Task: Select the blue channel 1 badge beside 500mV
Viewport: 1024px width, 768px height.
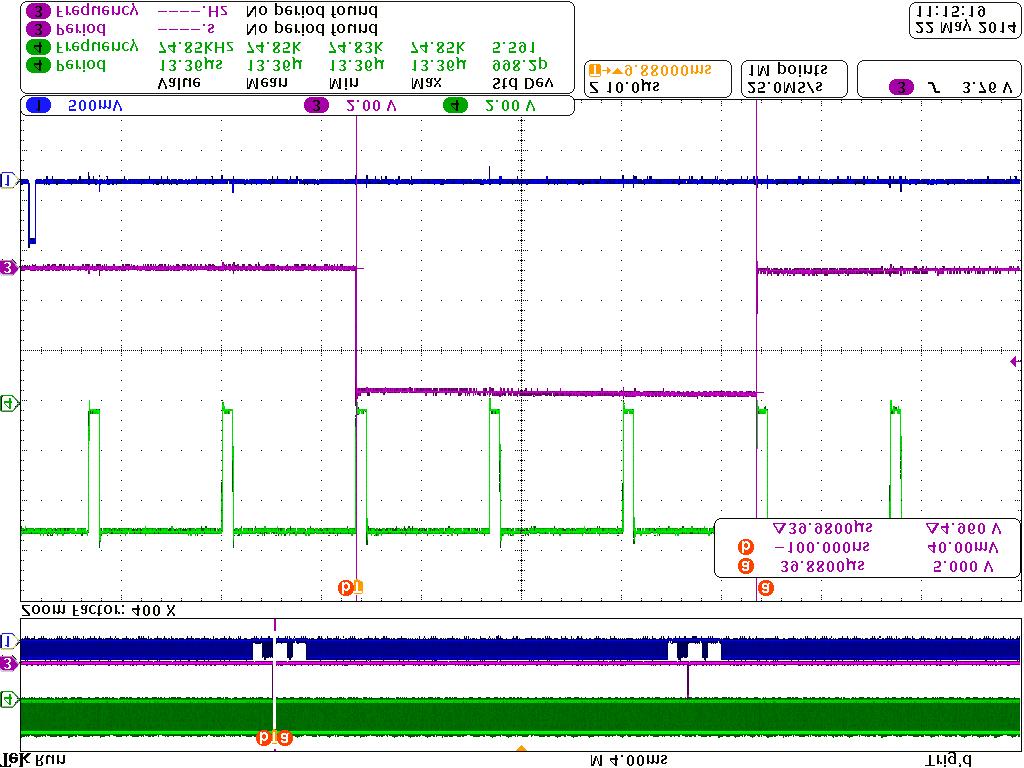Action: pyautogui.click(x=39, y=105)
